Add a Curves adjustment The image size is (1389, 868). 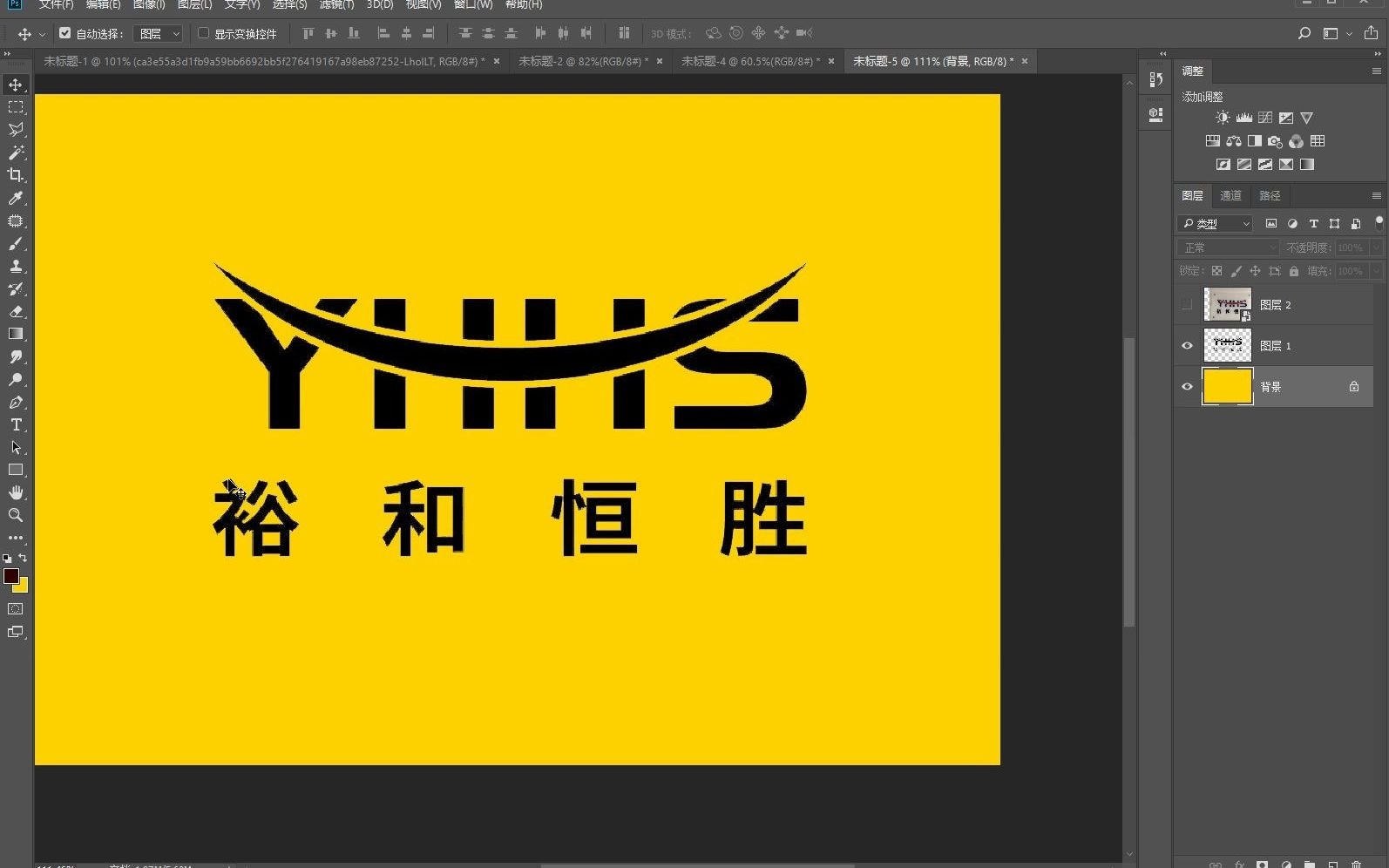coord(1265,118)
